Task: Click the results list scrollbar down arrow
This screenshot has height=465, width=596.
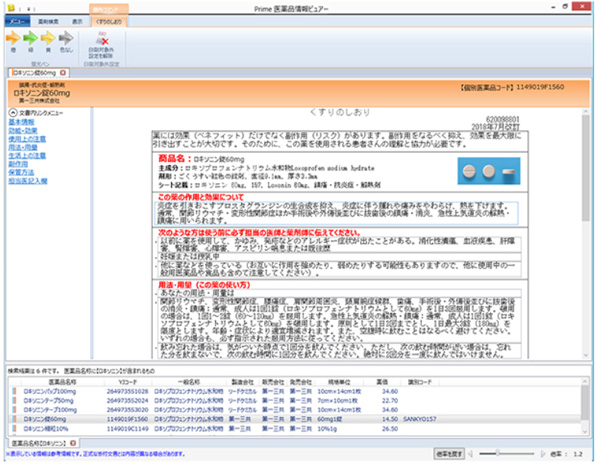Action: point(585,432)
